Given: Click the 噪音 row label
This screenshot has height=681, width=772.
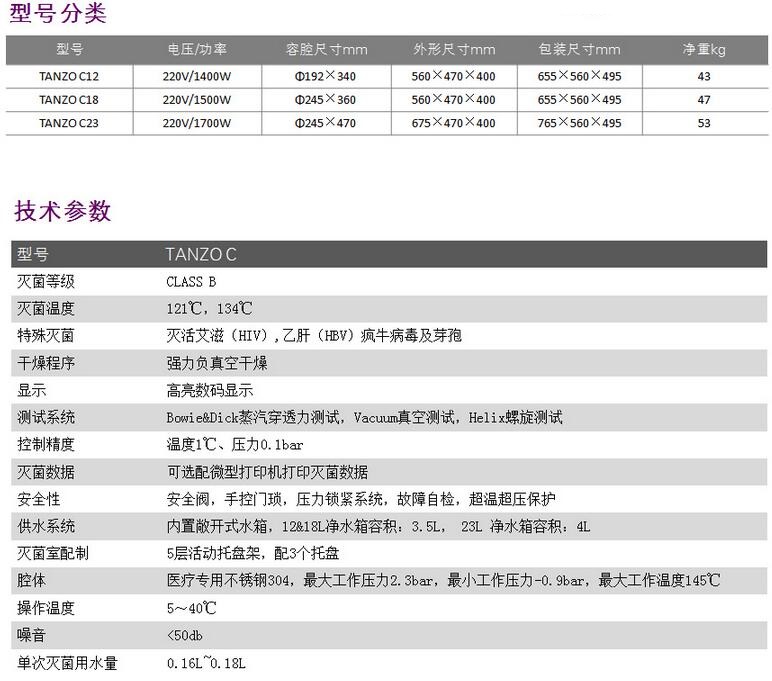Looking at the screenshot, I should point(32,635).
